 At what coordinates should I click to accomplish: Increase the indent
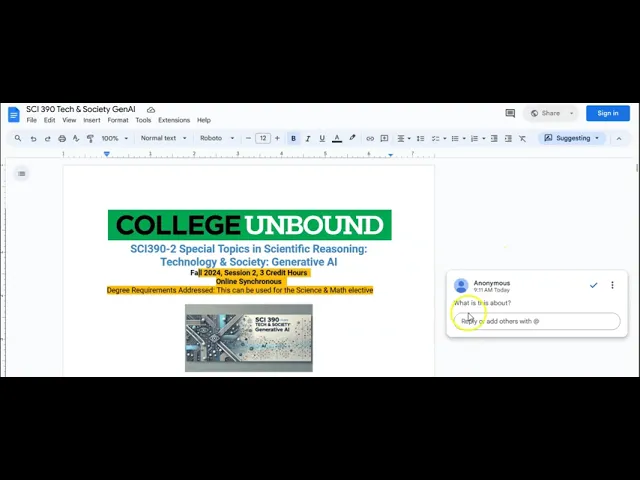[508, 139]
